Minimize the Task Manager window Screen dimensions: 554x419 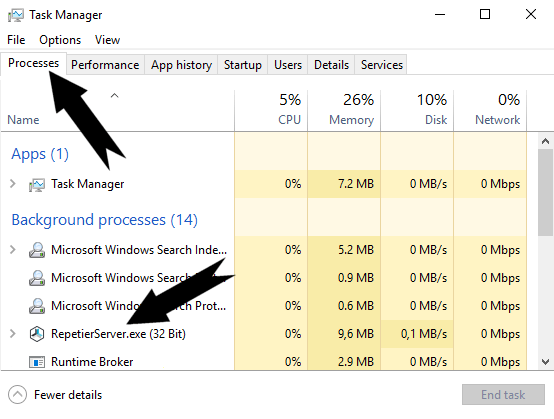440,14
